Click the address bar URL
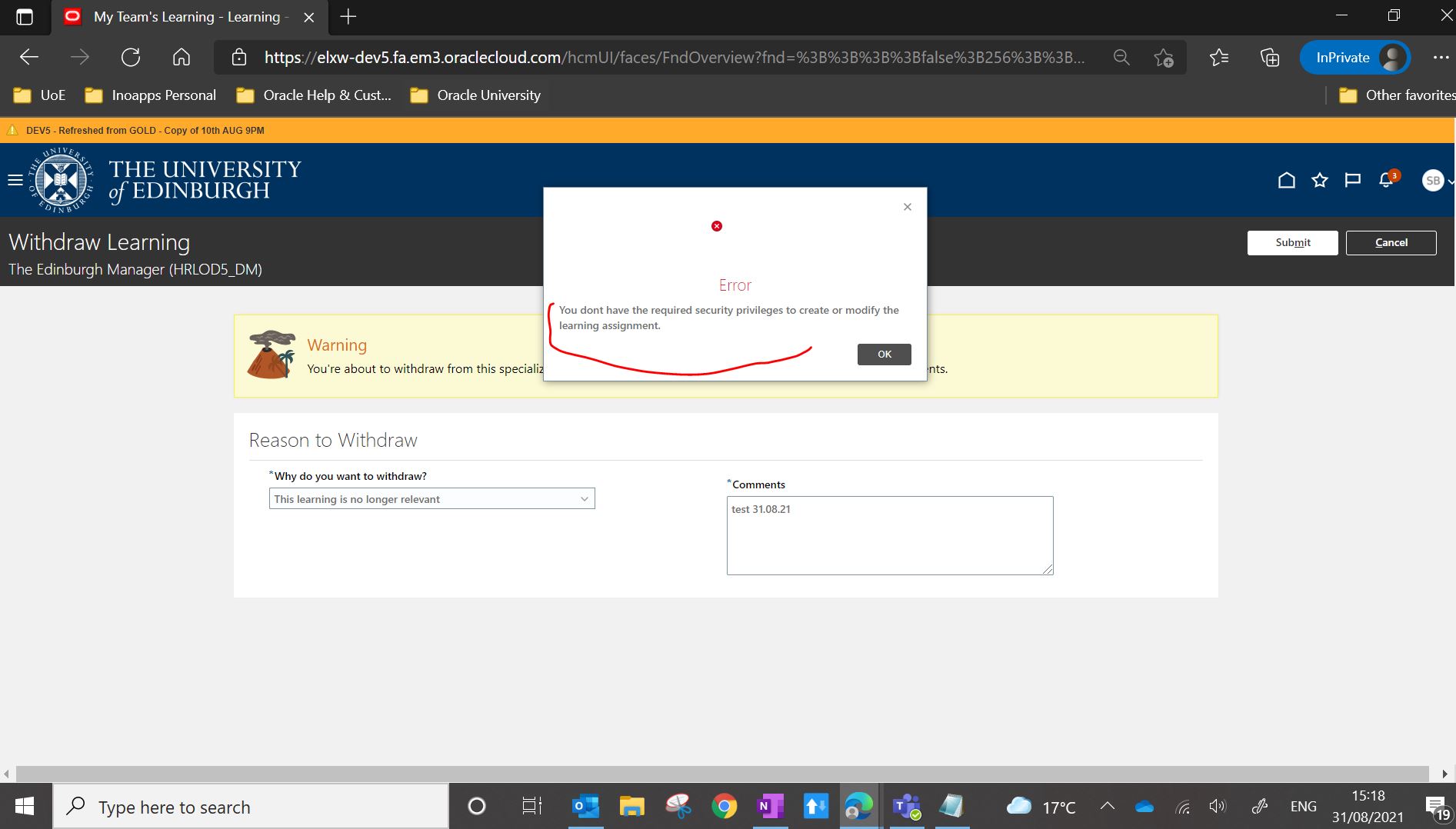 (x=674, y=57)
